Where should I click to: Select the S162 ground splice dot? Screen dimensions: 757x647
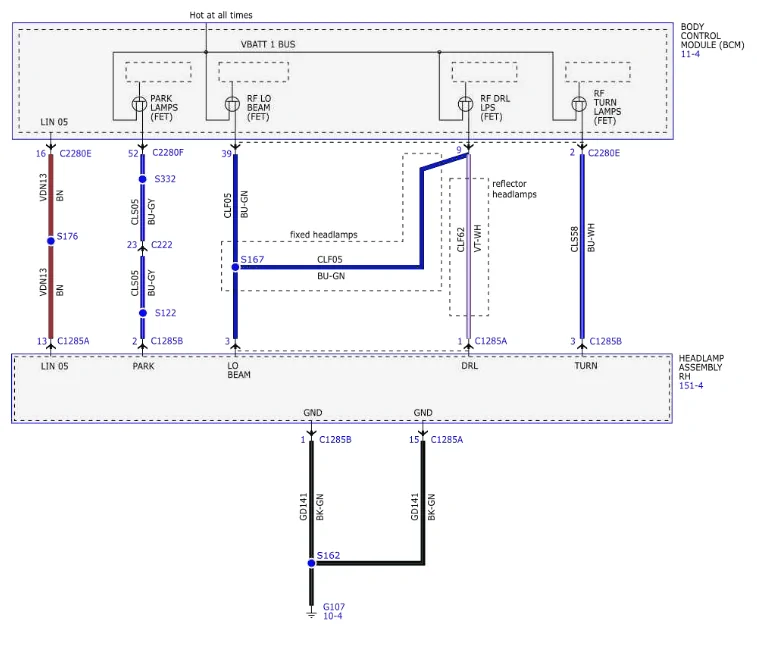click(x=311, y=563)
